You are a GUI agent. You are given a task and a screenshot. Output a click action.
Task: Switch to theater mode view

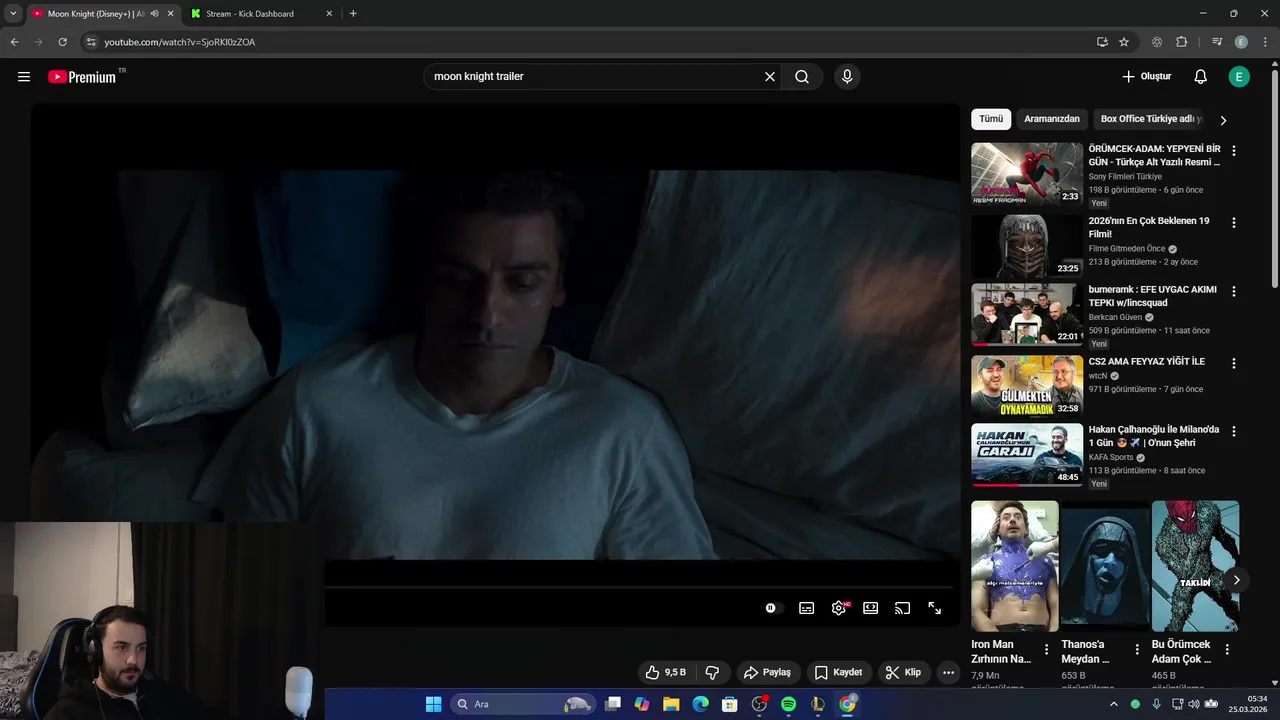coord(871,608)
